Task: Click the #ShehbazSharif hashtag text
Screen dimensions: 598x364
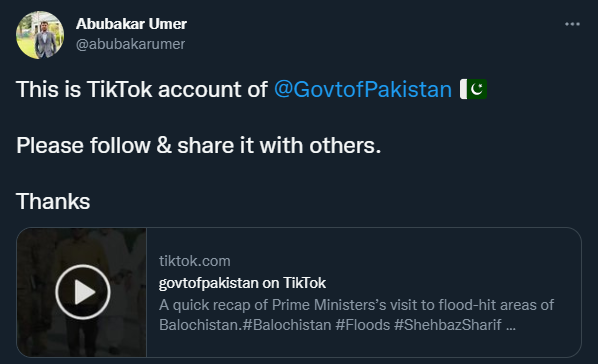Action: coord(448,325)
